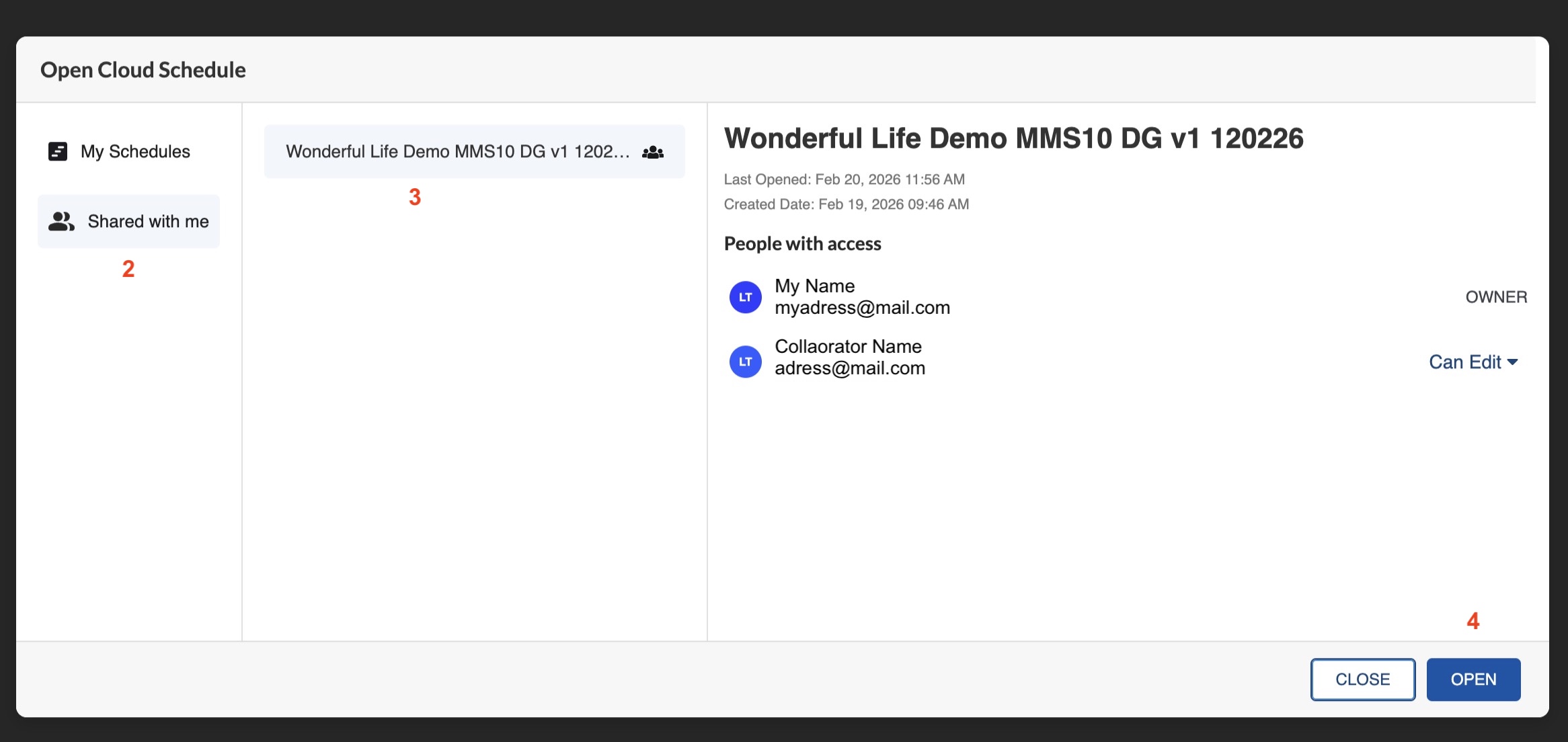Expand the collaborator access level chevron
The height and width of the screenshot is (742, 1568).
[1514, 363]
